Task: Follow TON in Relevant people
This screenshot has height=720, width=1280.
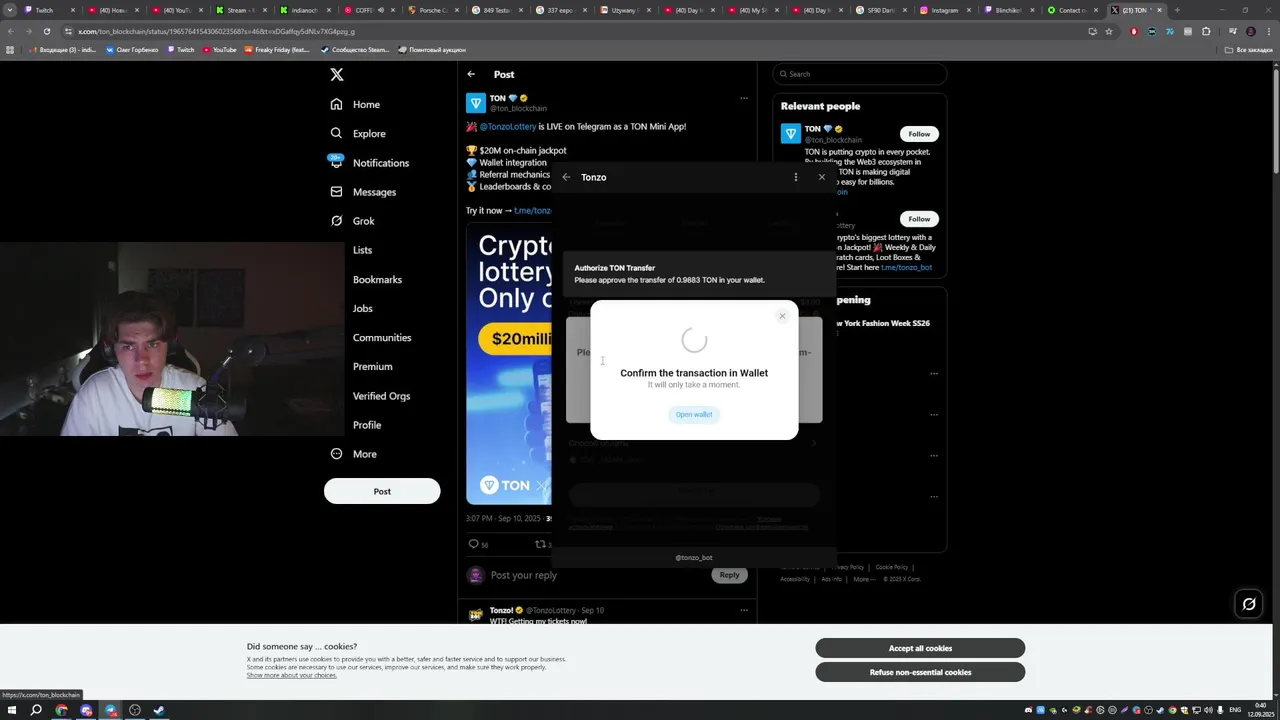Action: 919,134
